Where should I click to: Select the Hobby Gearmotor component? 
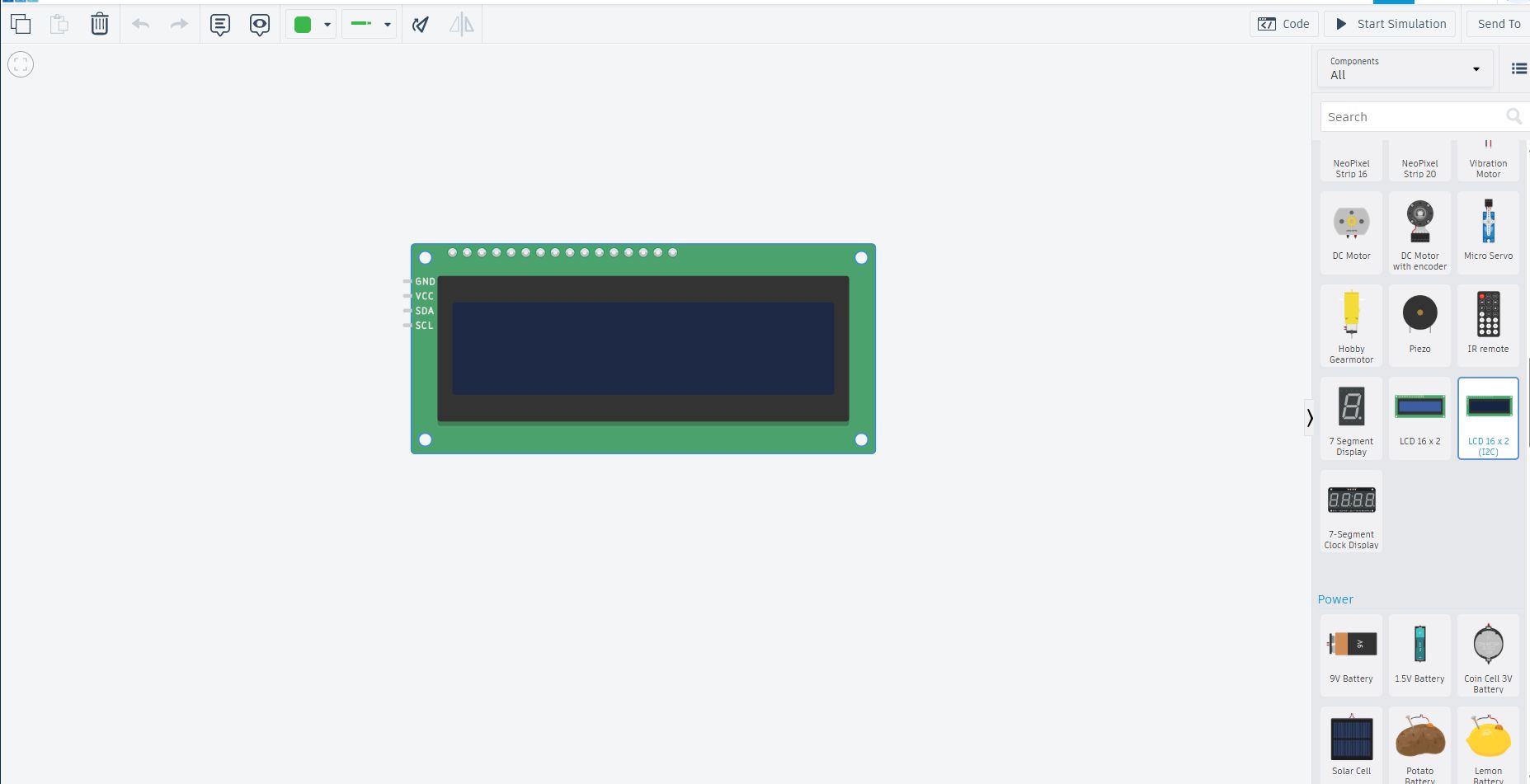click(x=1351, y=326)
